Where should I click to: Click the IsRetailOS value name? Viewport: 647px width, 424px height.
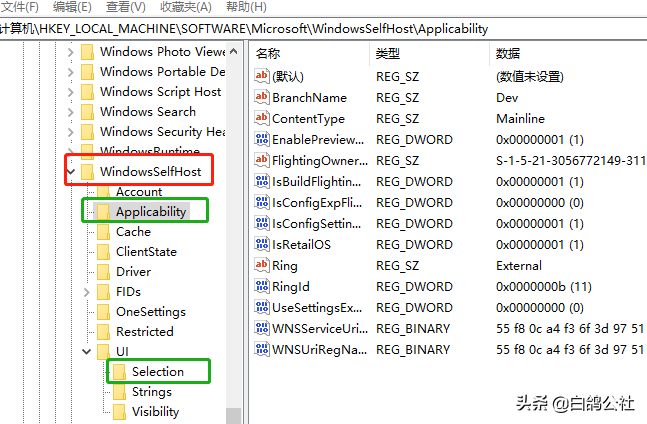[x=301, y=245]
